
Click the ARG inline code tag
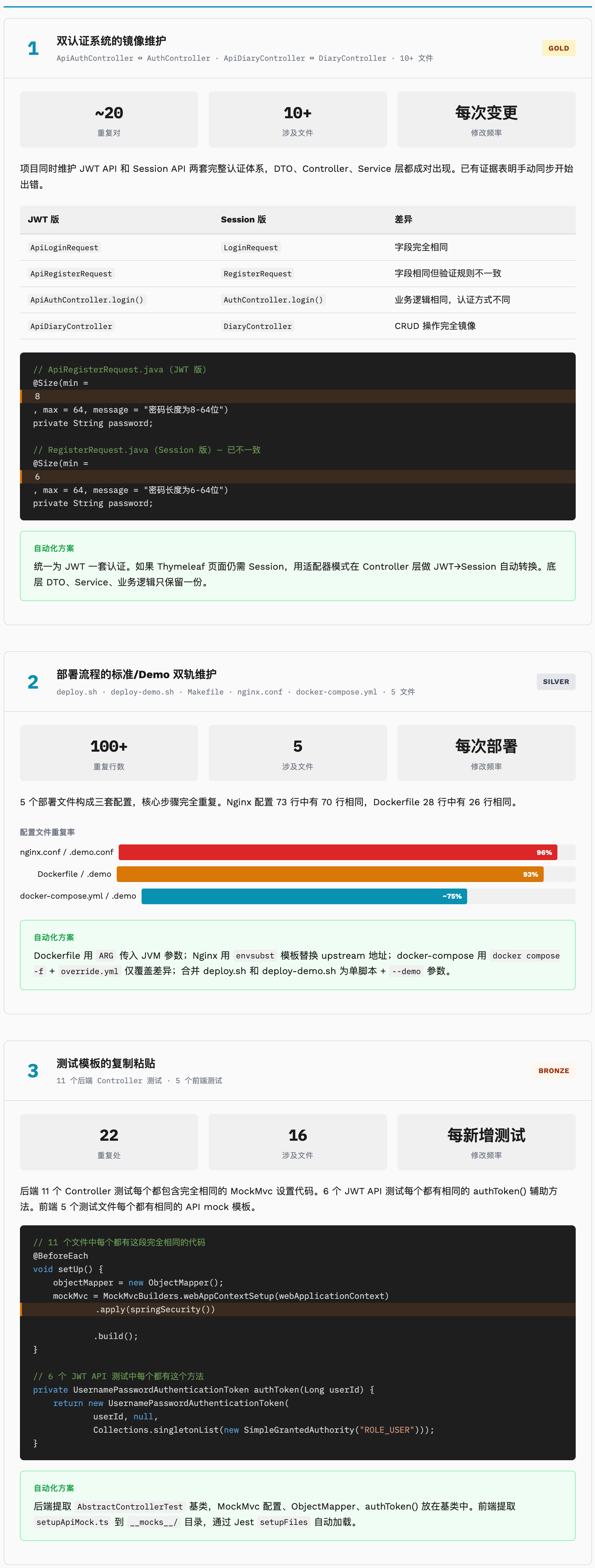[106, 955]
